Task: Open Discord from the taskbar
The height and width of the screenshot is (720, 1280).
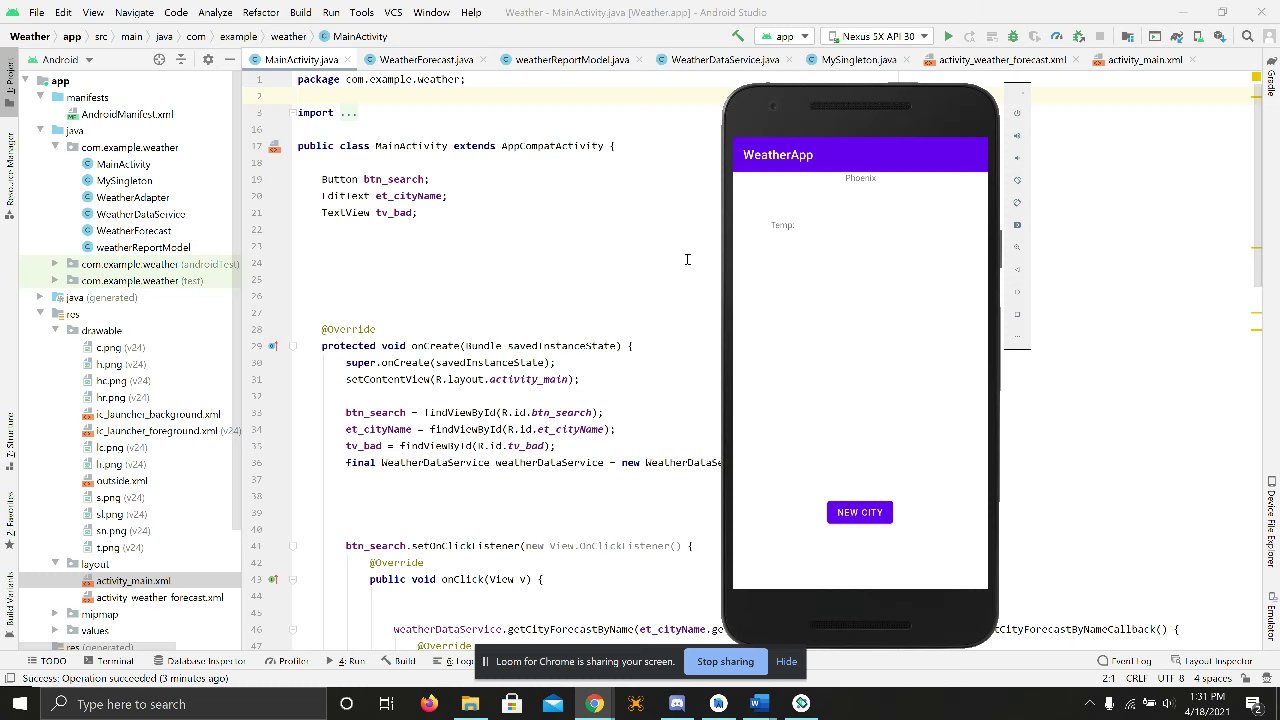Action: pyautogui.click(x=677, y=704)
